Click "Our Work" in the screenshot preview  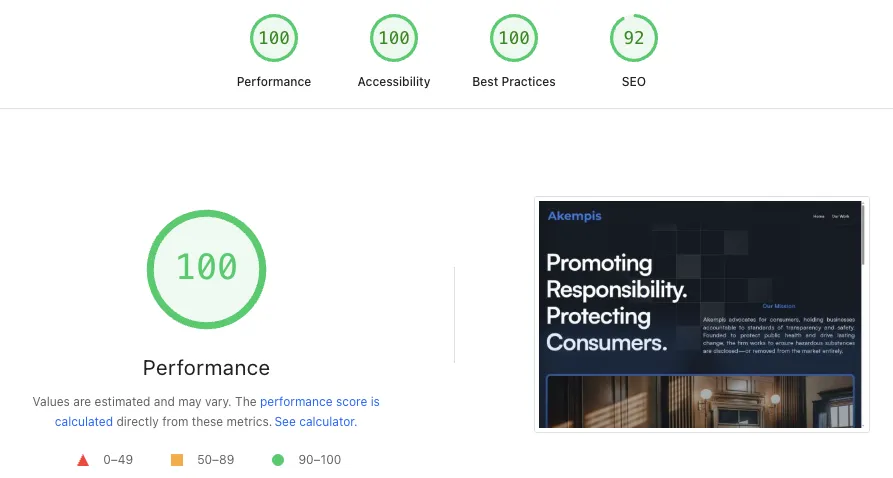point(840,216)
